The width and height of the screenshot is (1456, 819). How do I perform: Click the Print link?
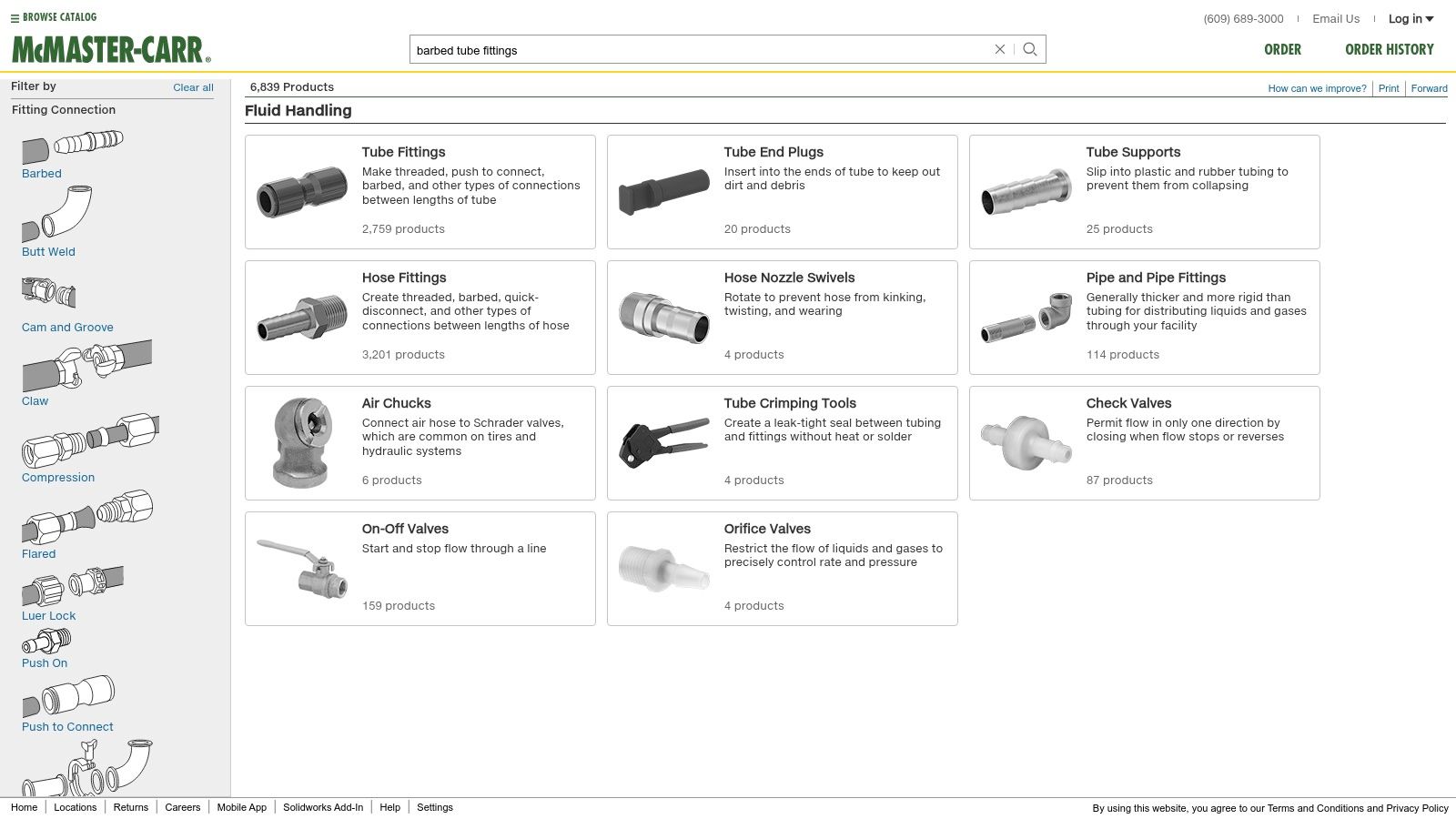click(1389, 88)
